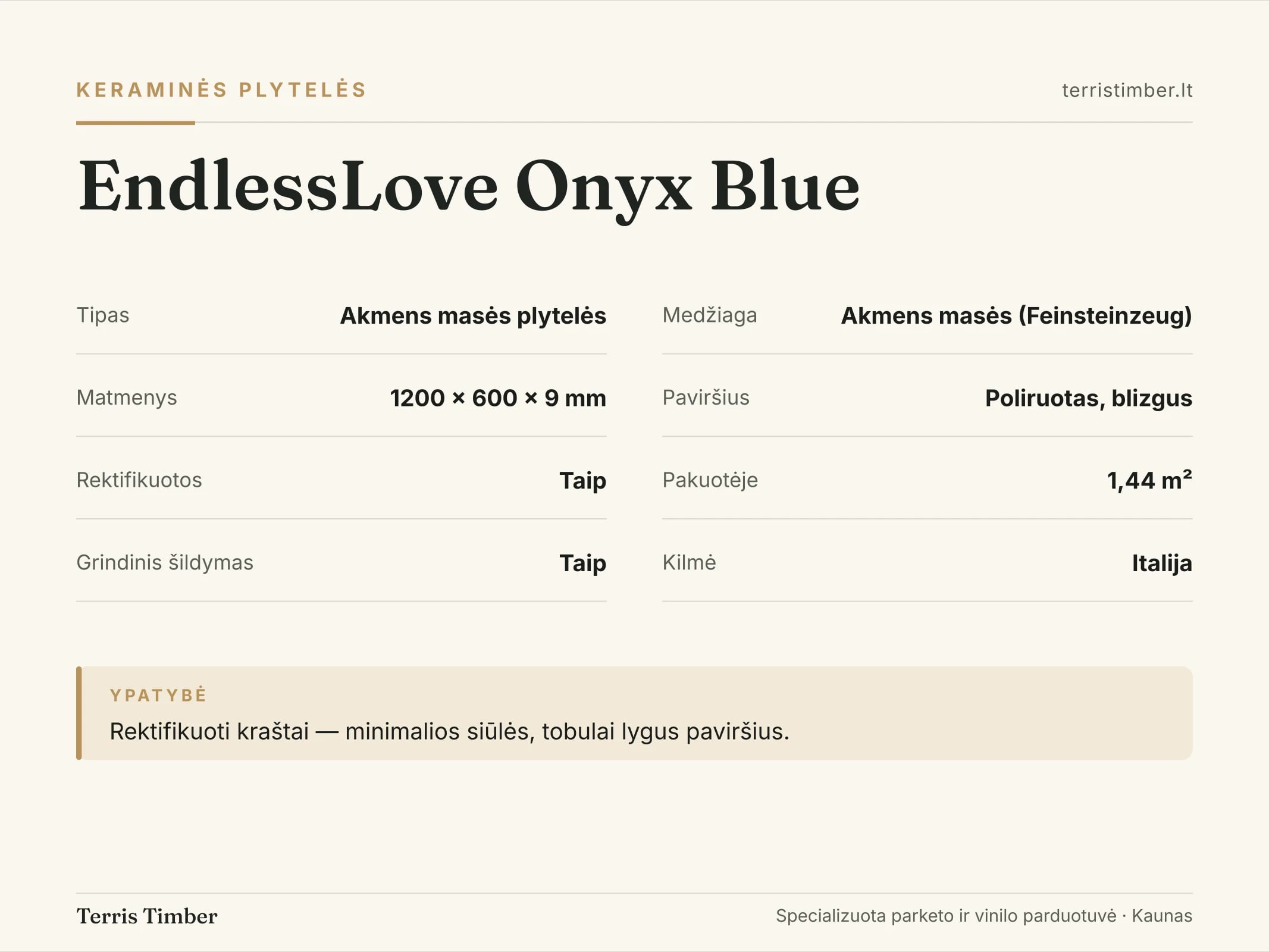Click the EndlessLove Onyx Blue product title
This screenshot has height=952, width=1269.
point(469,187)
